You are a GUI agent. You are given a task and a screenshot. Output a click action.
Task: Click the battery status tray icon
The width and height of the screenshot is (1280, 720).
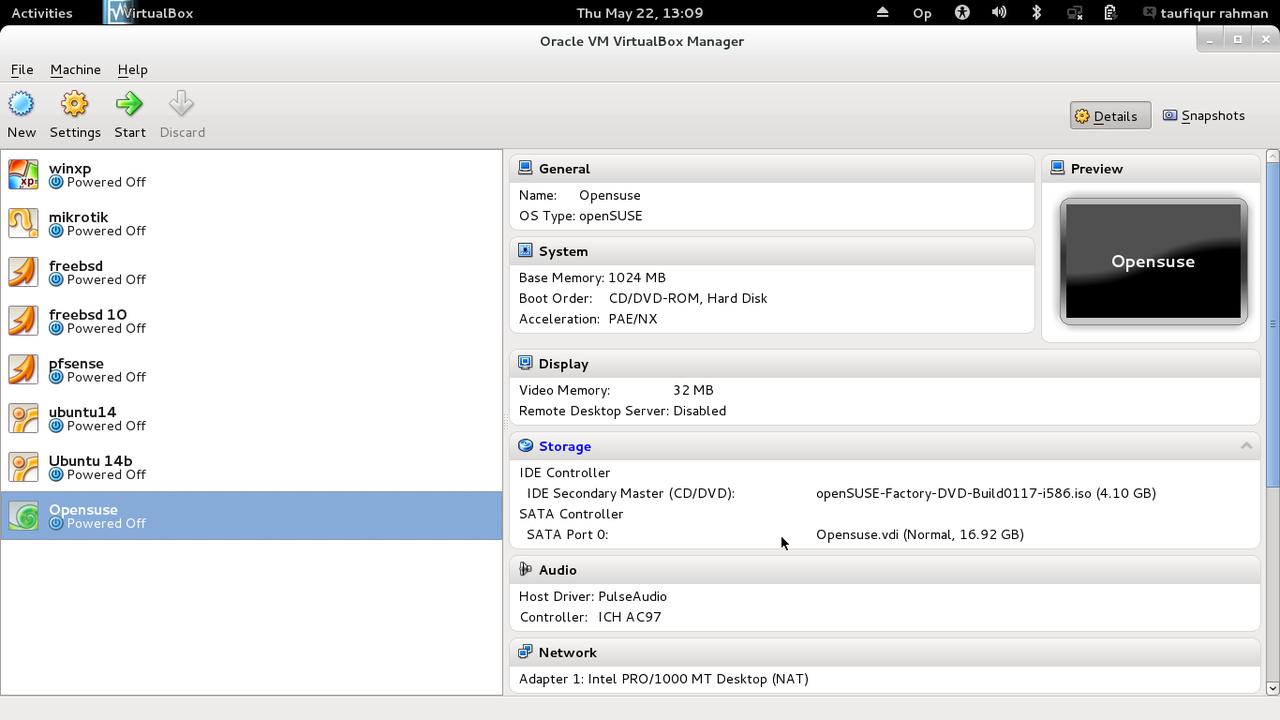(1111, 13)
